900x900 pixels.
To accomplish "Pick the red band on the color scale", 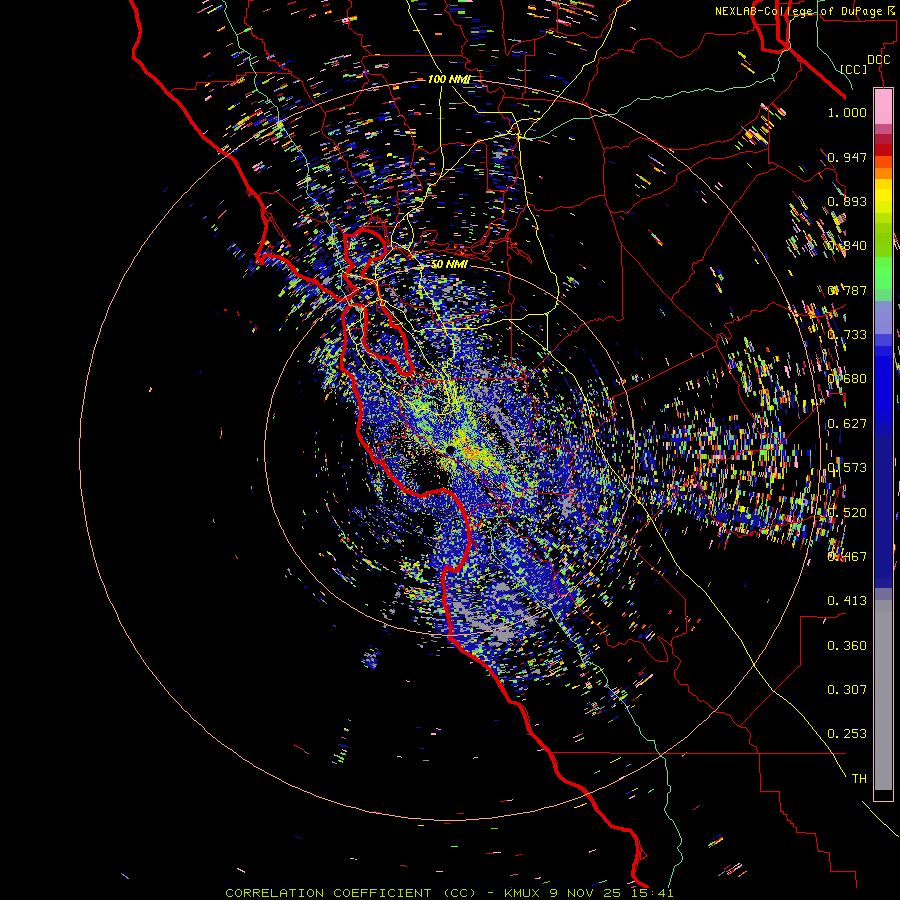I will [883, 149].
